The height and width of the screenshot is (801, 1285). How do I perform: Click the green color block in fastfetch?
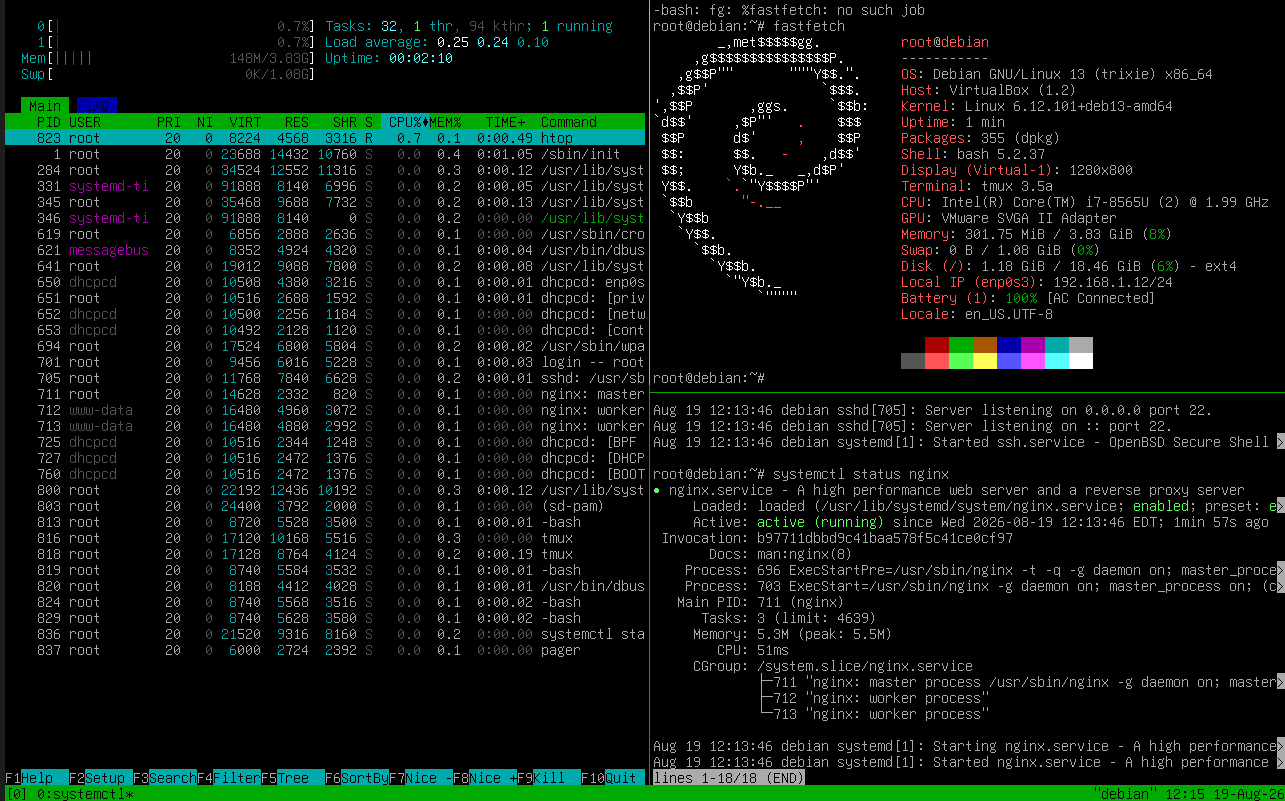tap(961, 345)
